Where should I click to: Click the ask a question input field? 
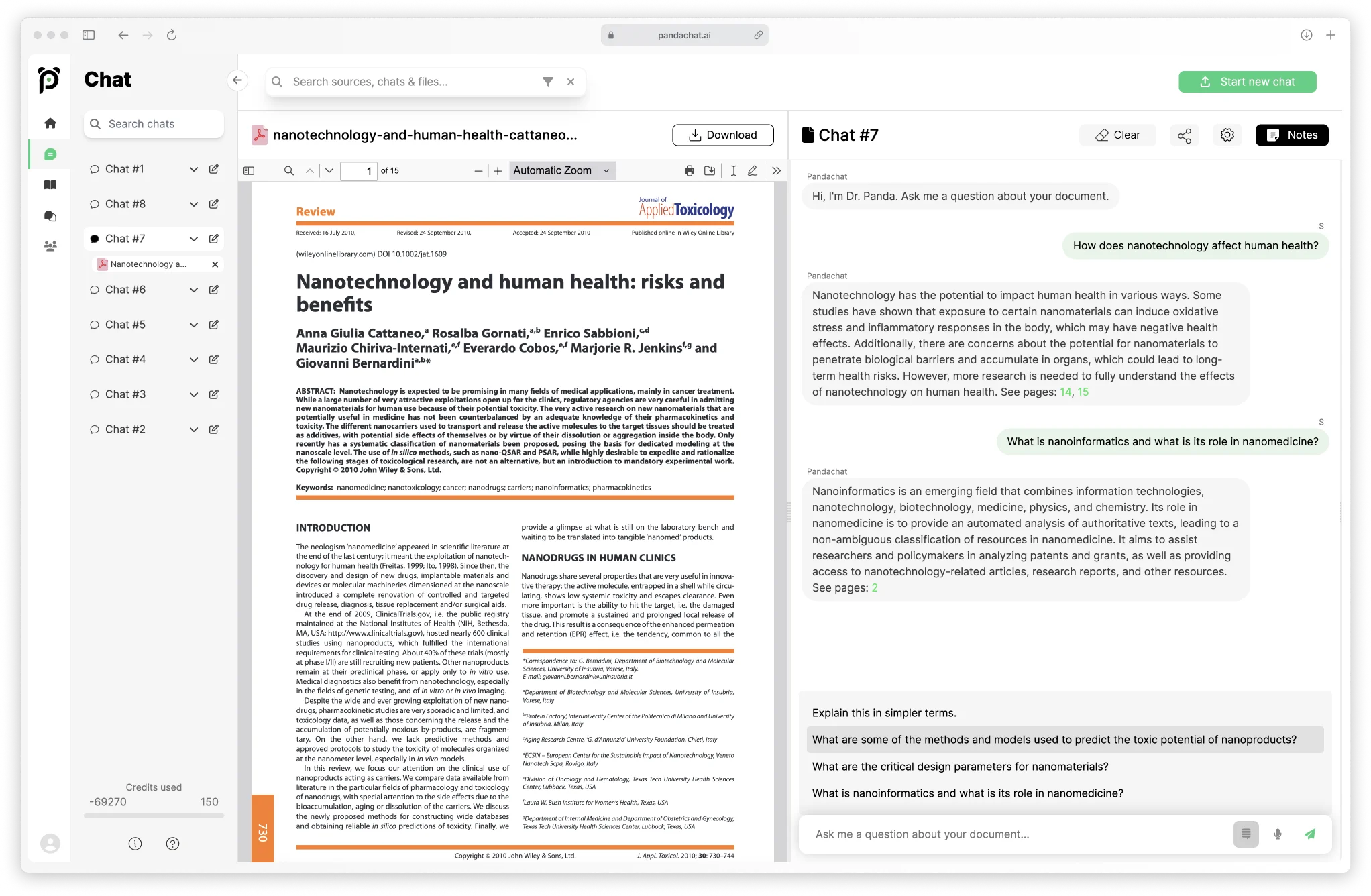coord(1016,834)
